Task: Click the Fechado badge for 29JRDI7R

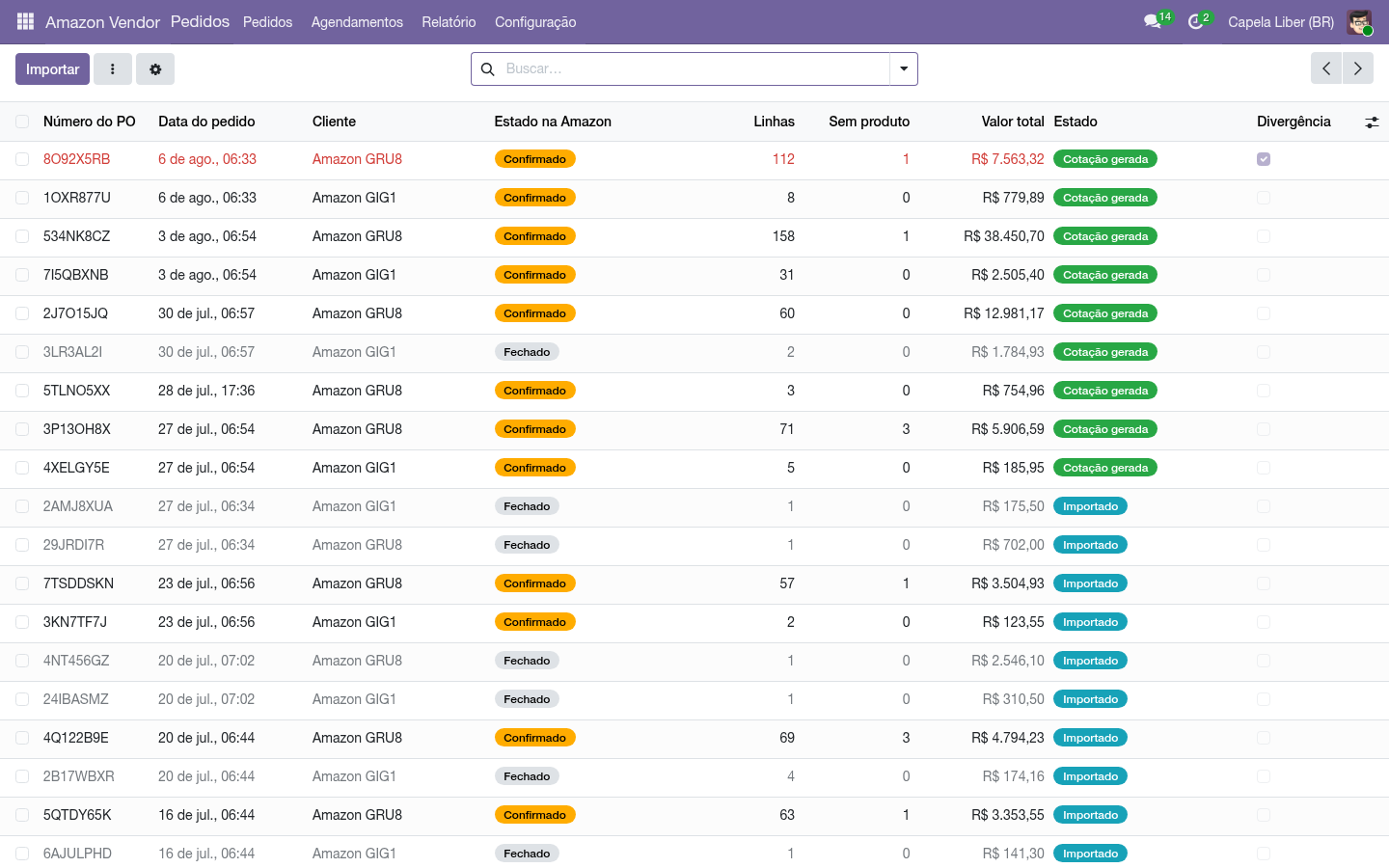Action: (527, 545)
